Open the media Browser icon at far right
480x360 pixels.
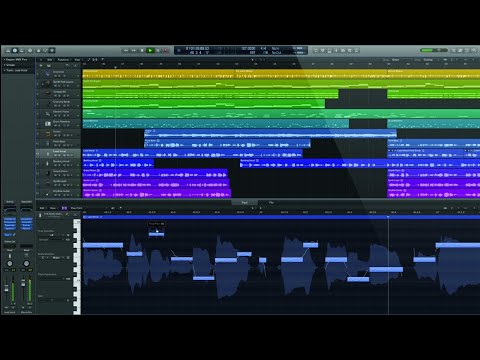(x=474, y=50)
